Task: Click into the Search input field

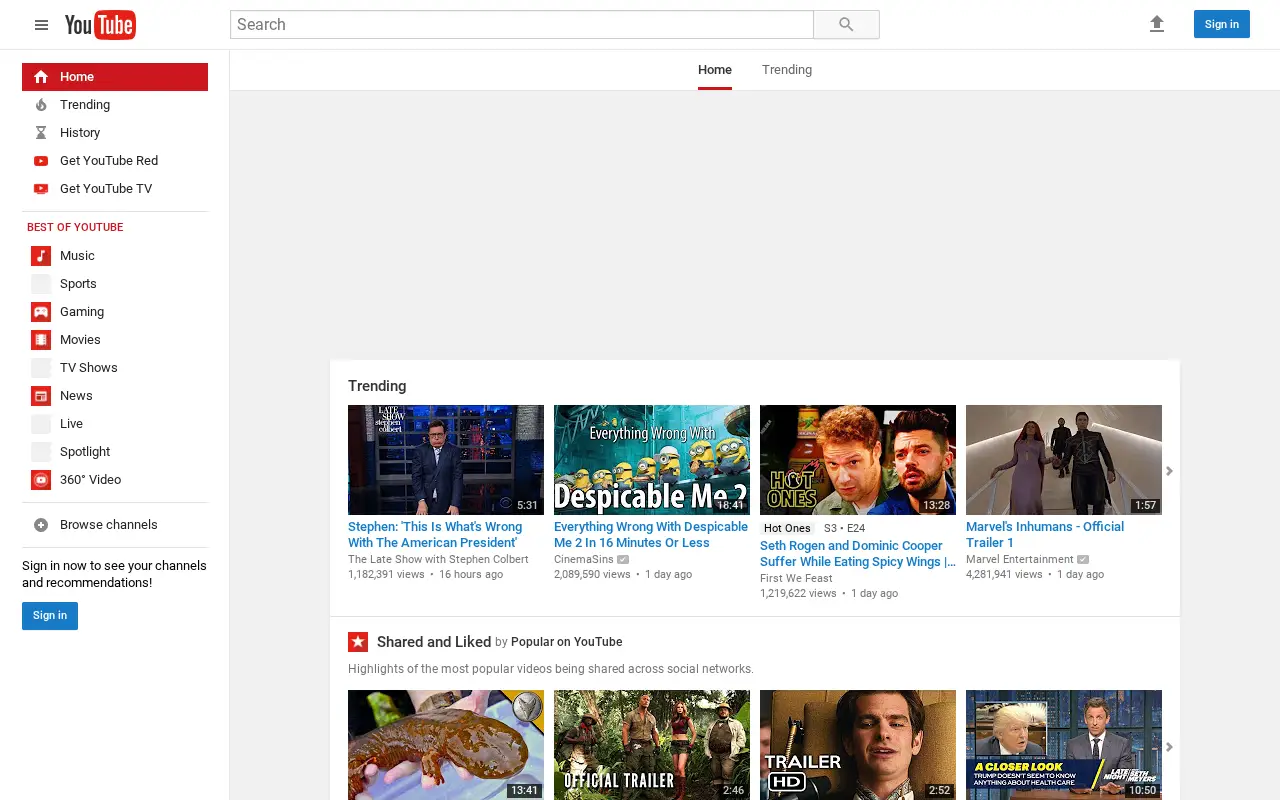Action: [x=522, y=25]
